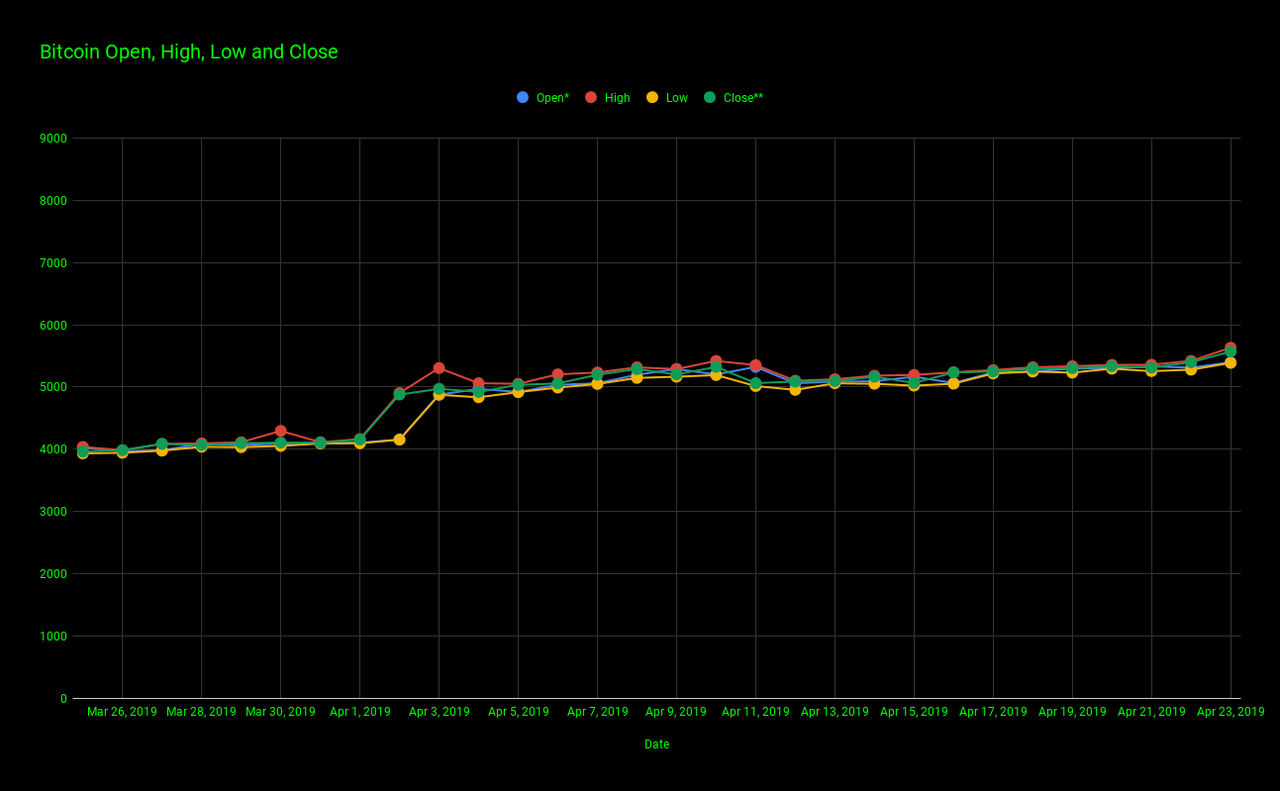Screen dimensions: 1280x791
Task: Click the green Close** point on Apr 16
Action: [953, 373]
